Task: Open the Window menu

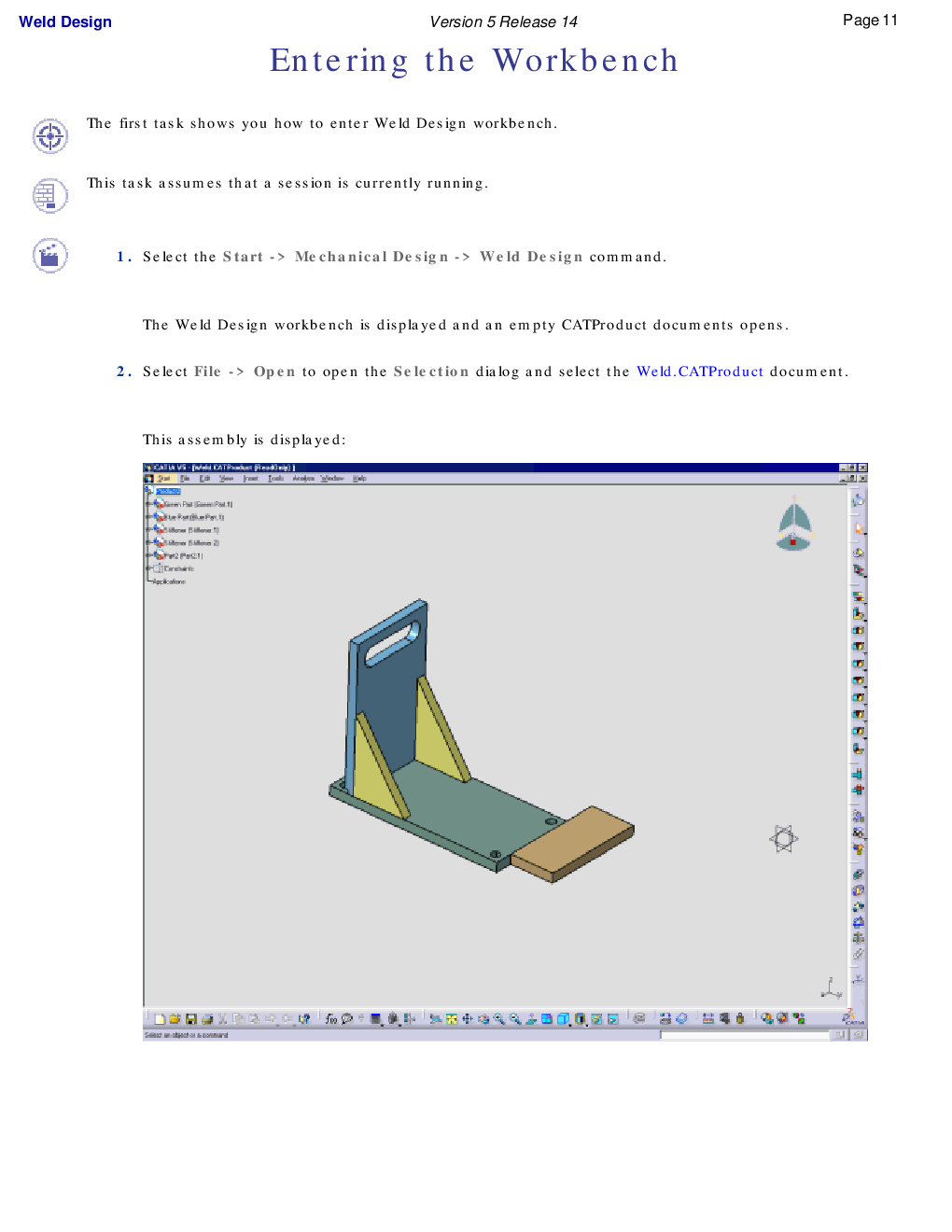Action: (332, 479)
